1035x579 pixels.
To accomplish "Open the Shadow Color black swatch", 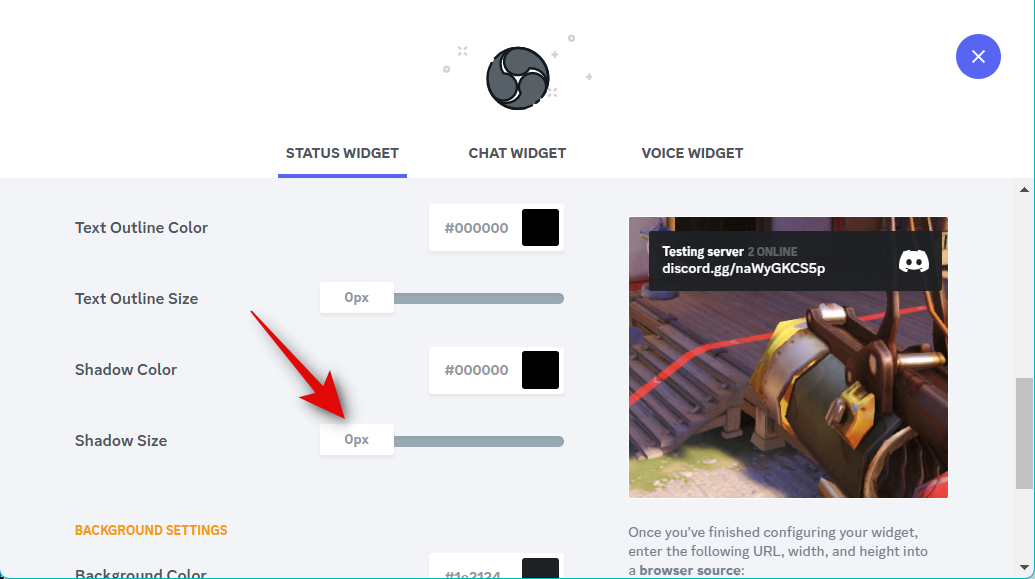I will click(x=540, y=370).
